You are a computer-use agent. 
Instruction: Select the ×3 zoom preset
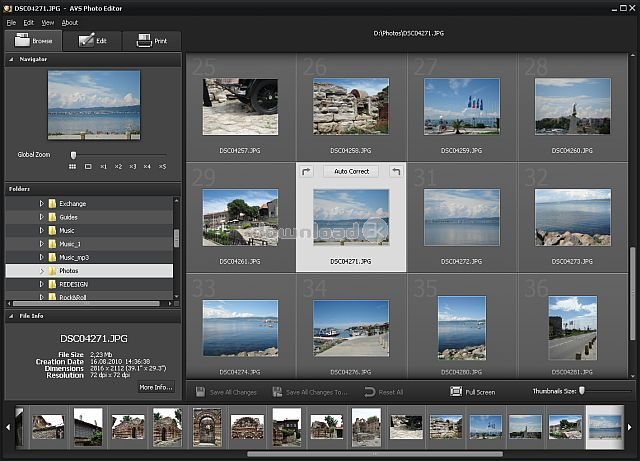[132, 166]
